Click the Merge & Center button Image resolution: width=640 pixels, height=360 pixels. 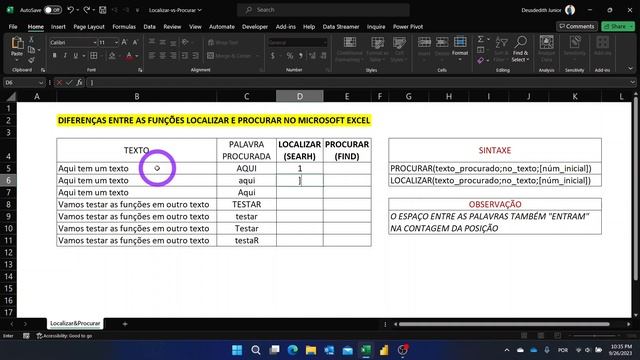point(230,56)
